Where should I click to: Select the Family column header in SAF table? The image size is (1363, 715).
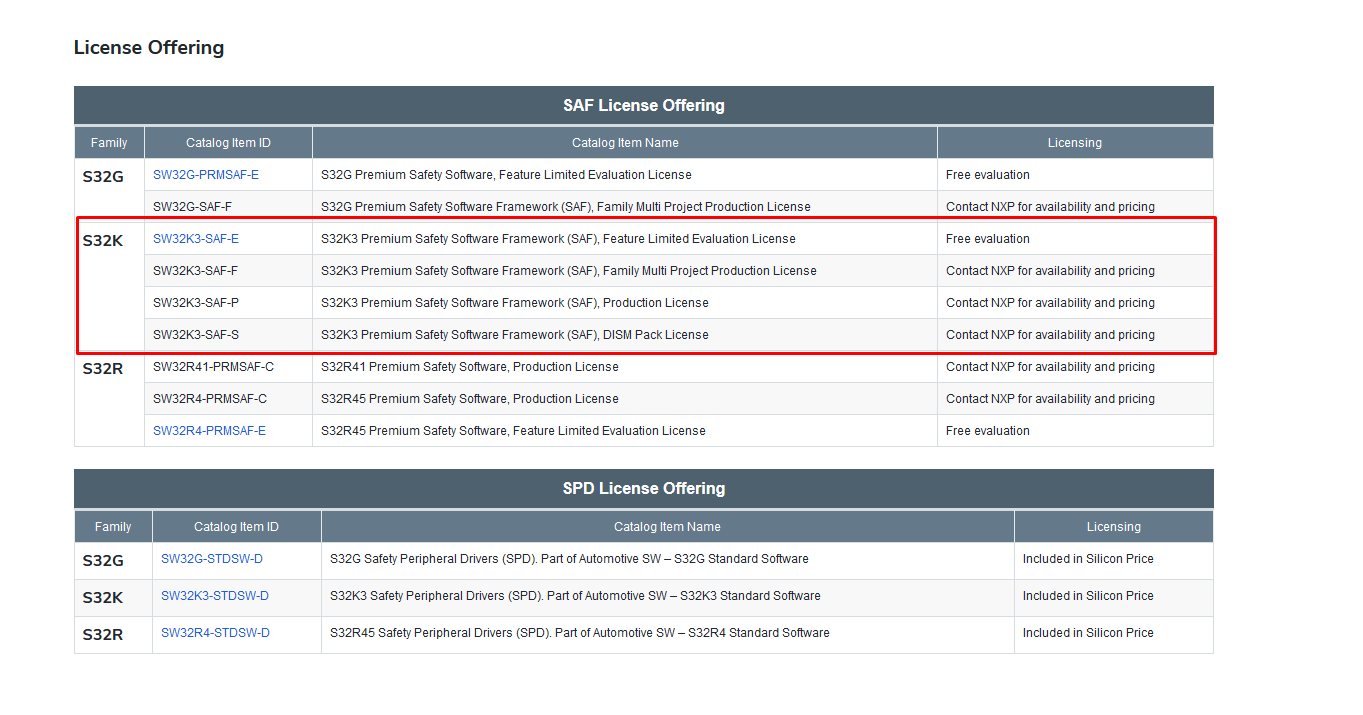click(x=109, y=142)
